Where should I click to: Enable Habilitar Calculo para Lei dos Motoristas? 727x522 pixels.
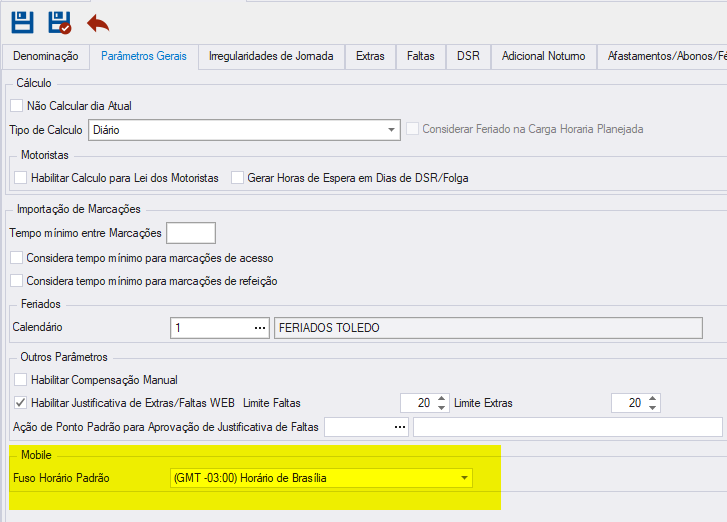20,178
